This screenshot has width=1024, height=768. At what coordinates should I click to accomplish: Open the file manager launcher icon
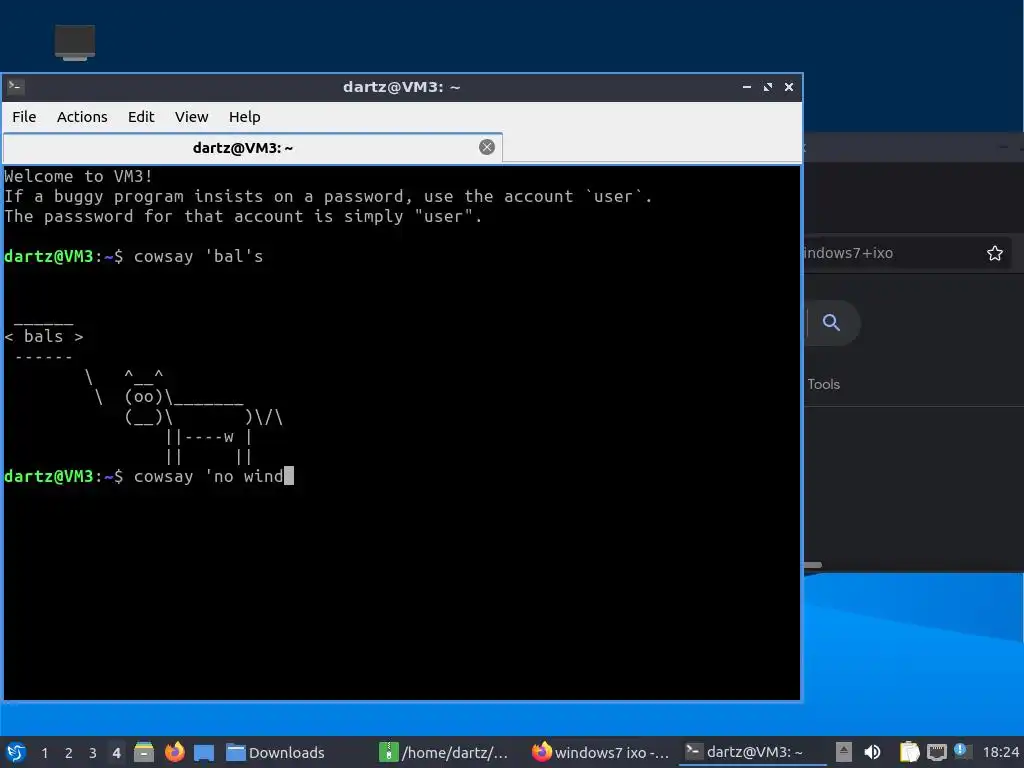pyautogui.click(x=144, y=752)
